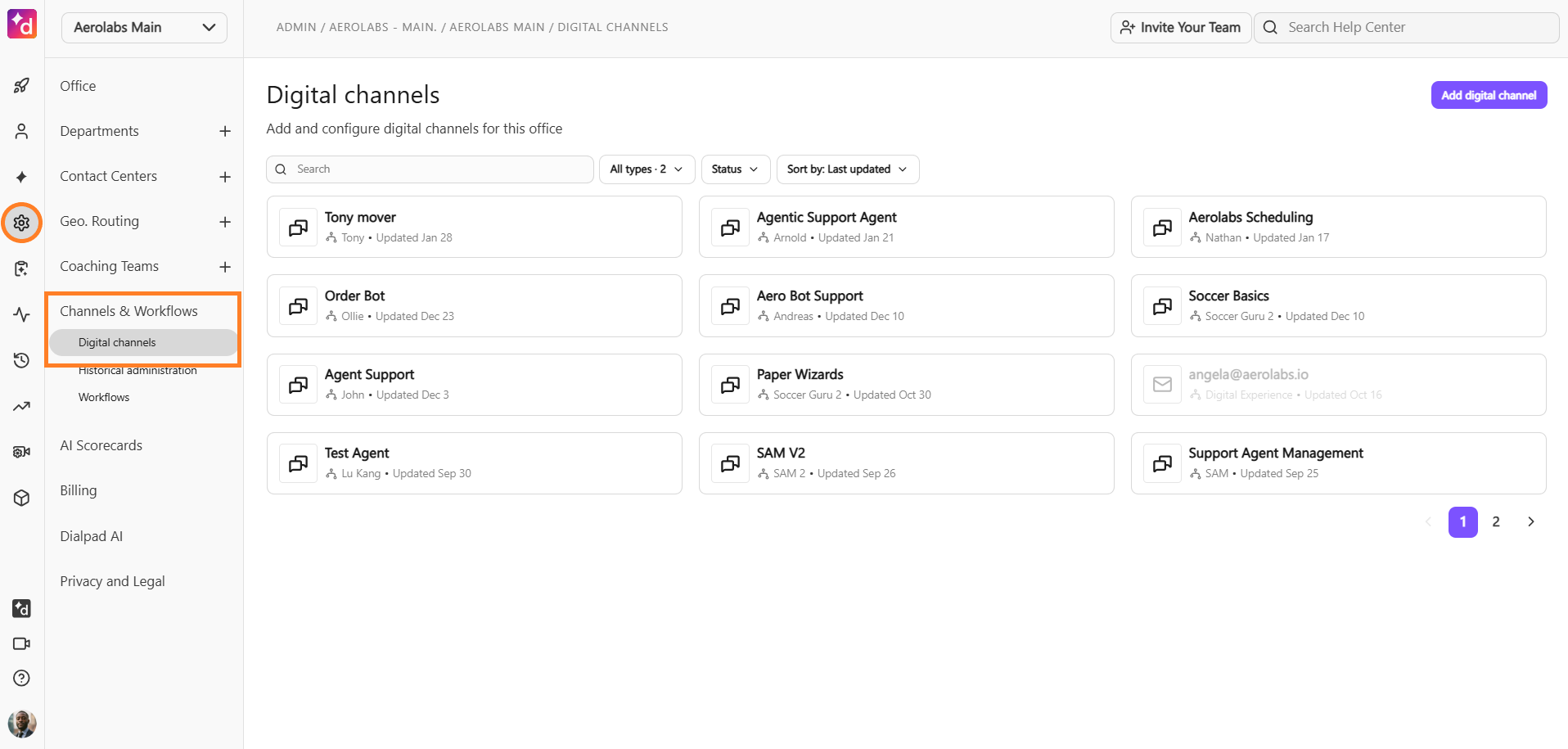
Task: Select page 1 in pagination
Action: point(1462,521)
